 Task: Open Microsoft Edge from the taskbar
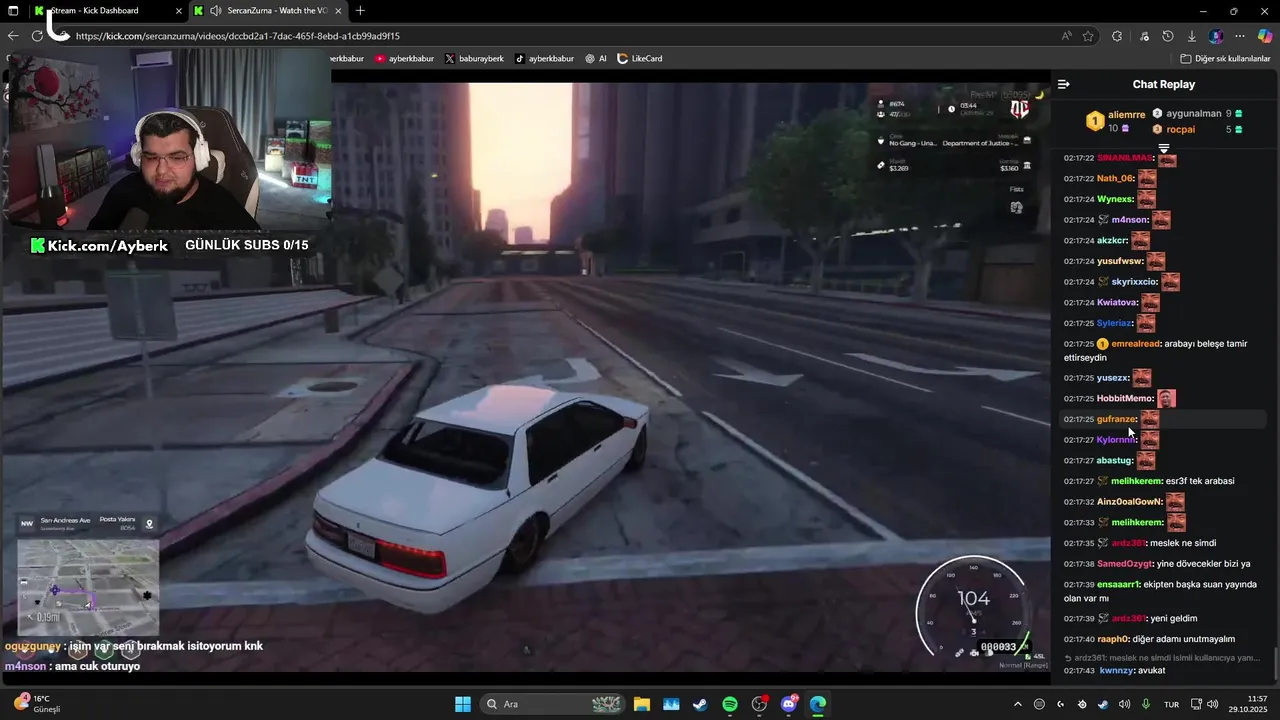[x=818, y=704]
